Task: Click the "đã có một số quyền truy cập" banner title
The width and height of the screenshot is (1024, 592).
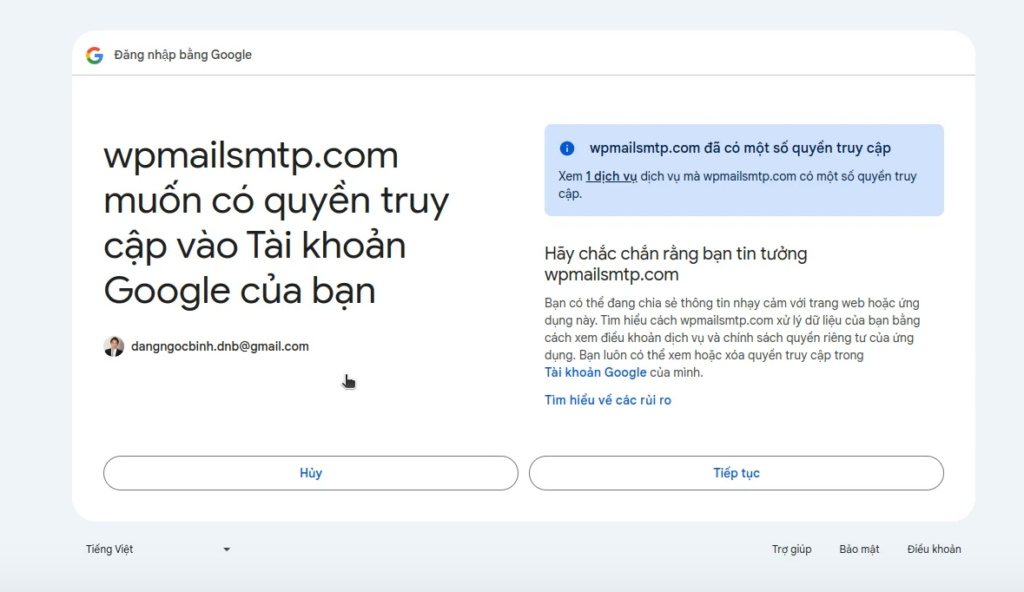Action: tap(740, 149)
